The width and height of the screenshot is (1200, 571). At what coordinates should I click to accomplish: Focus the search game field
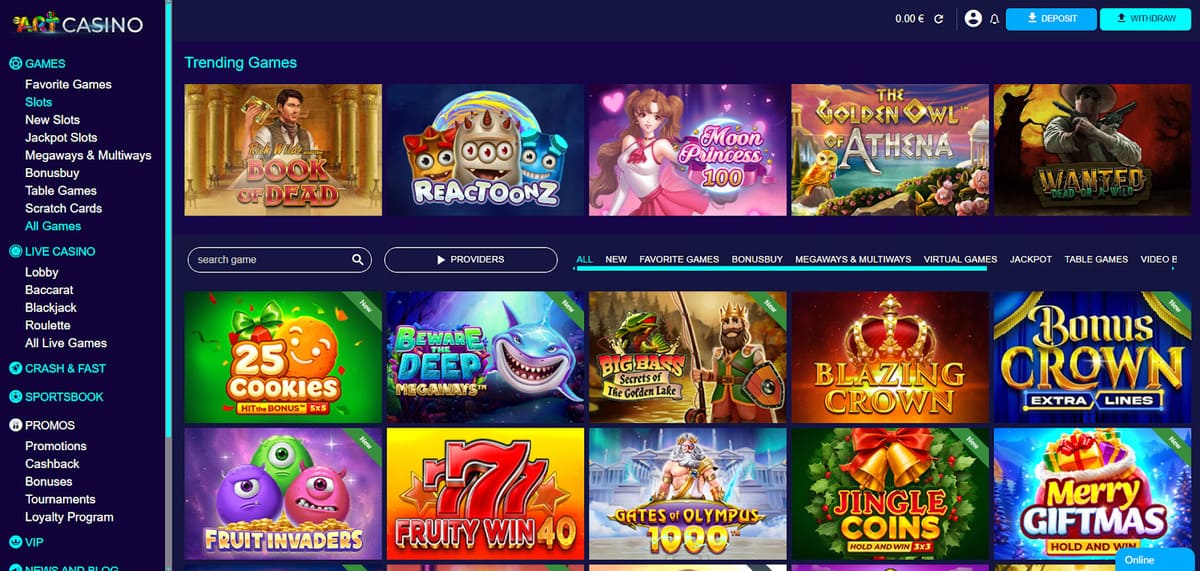click(279, 260)
